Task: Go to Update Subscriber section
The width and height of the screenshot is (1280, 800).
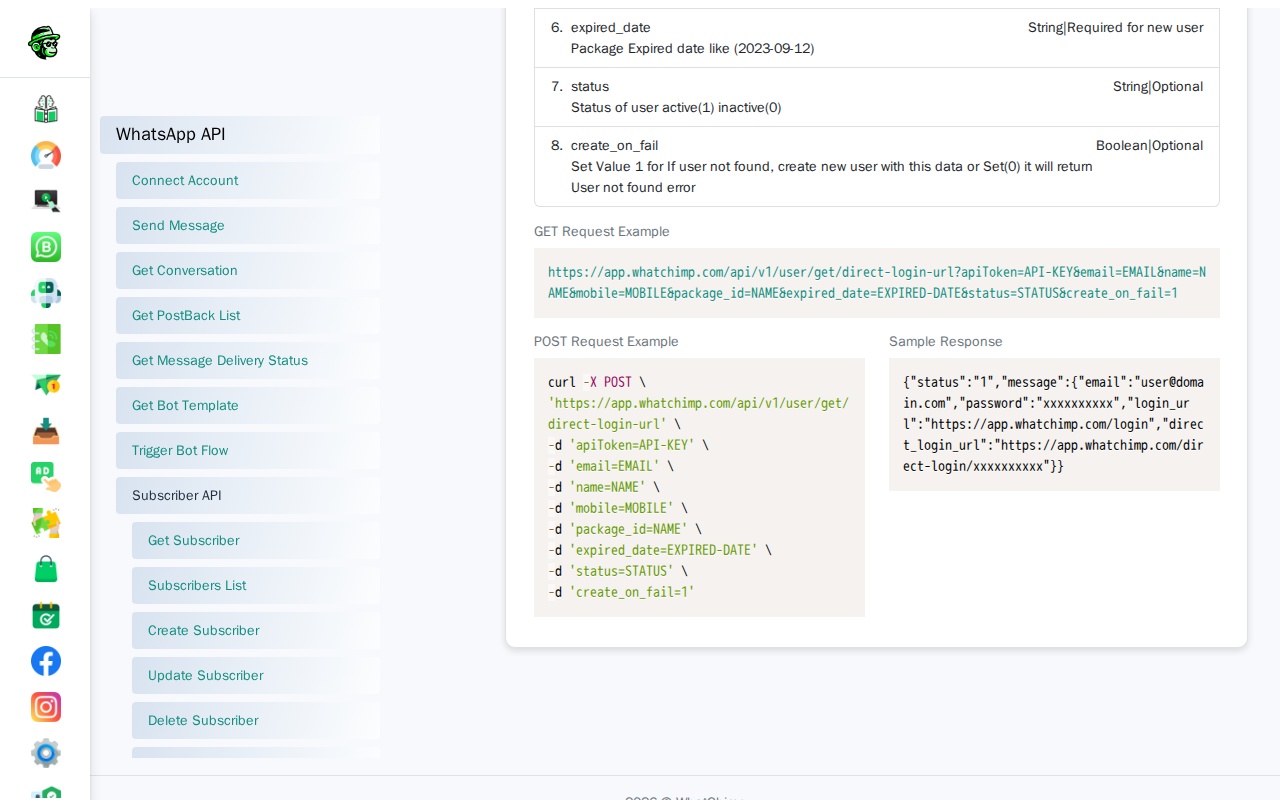Action: coord(256,676)
